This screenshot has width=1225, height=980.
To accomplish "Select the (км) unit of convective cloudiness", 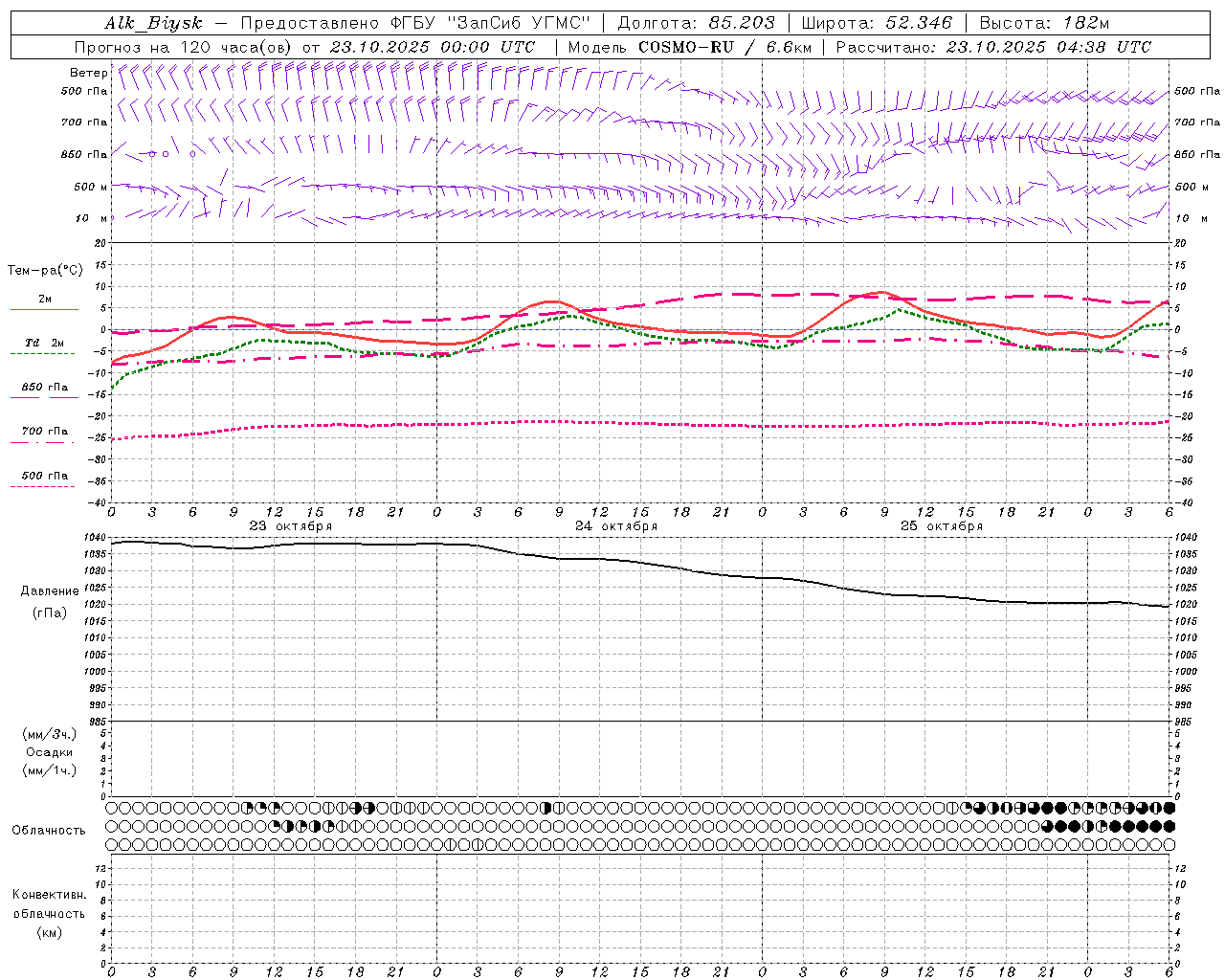I will coord(50,933).
